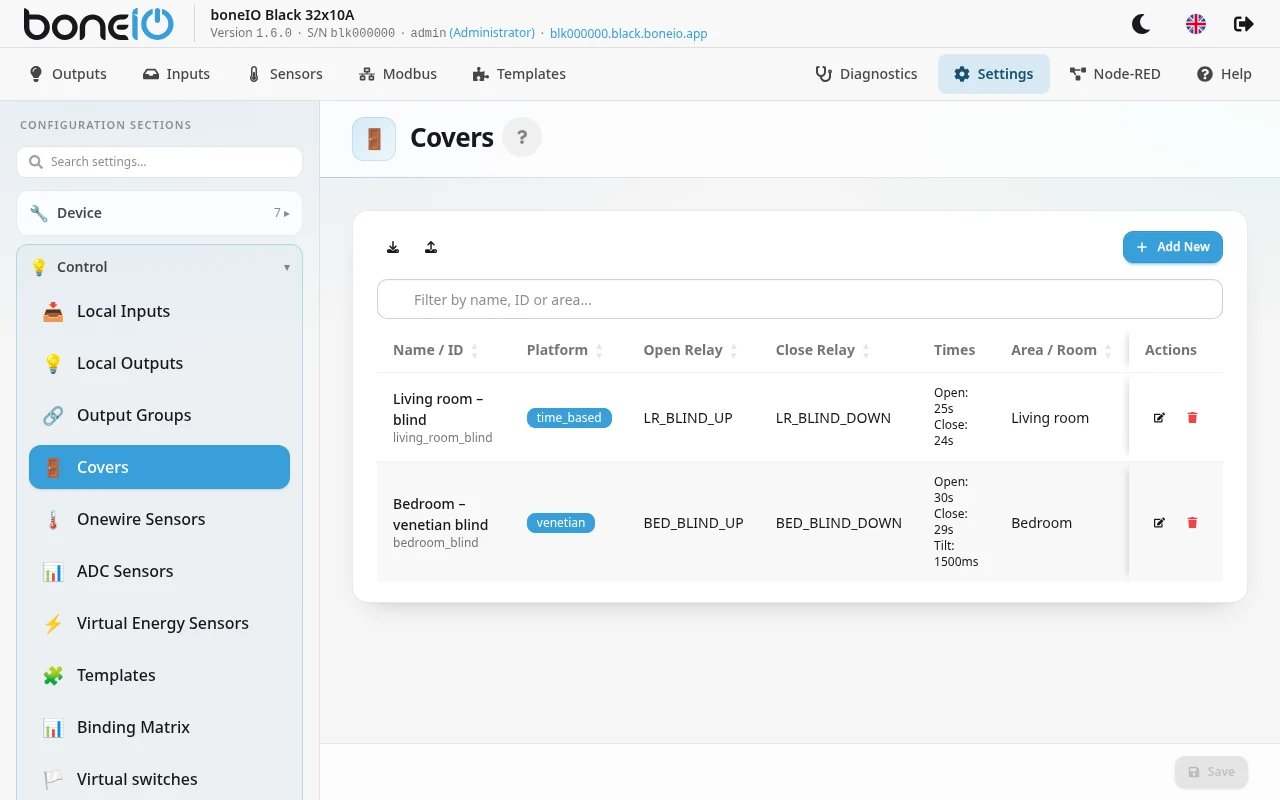The width and height of the screenshot is (1280, 800).
Task: Open ADC Sensors section
Action: tap(159, 571)
